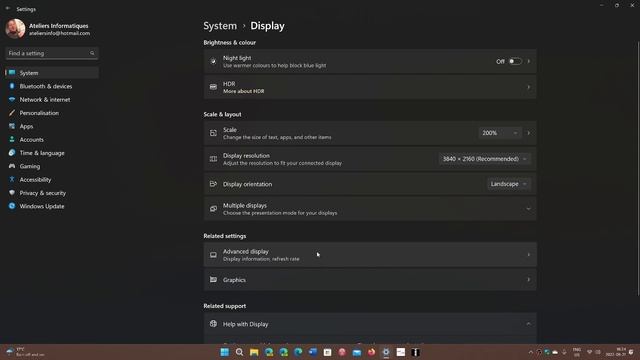Viewport: 640px width, 360px height.
Task: Click the Multiple displays icon
Action: [213, 209]
